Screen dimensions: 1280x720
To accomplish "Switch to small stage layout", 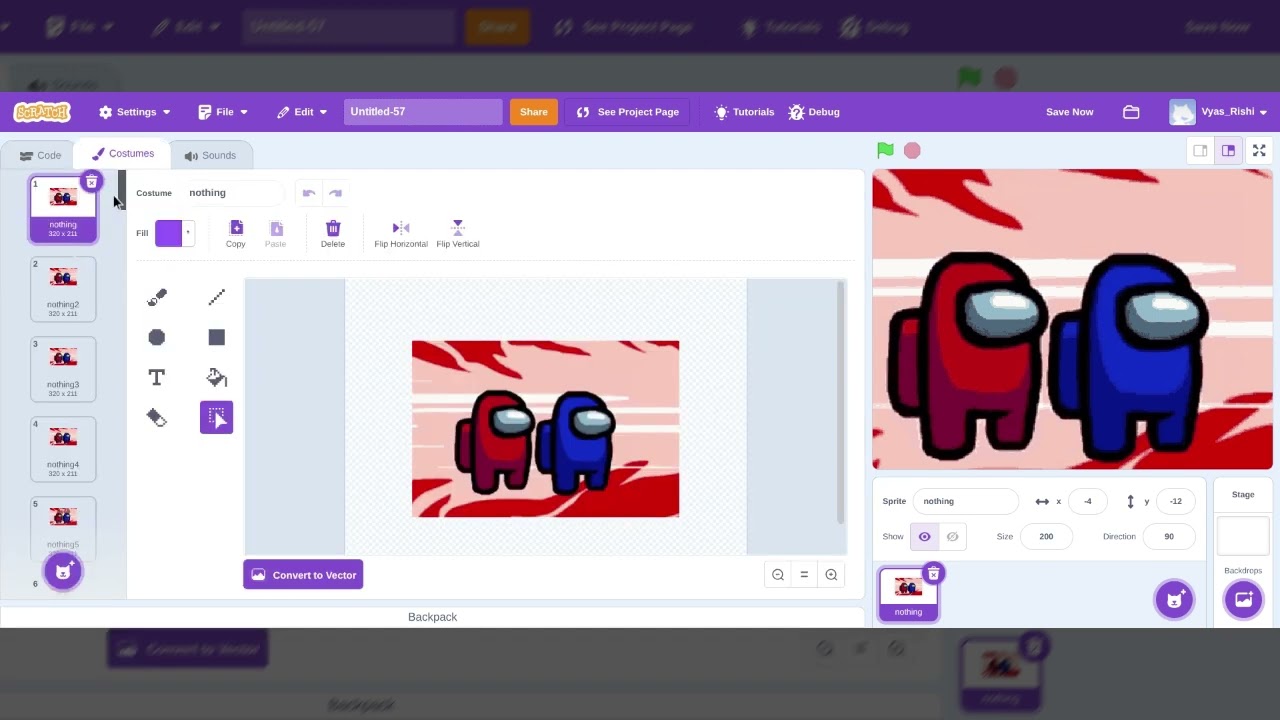I will point(1200,150).
